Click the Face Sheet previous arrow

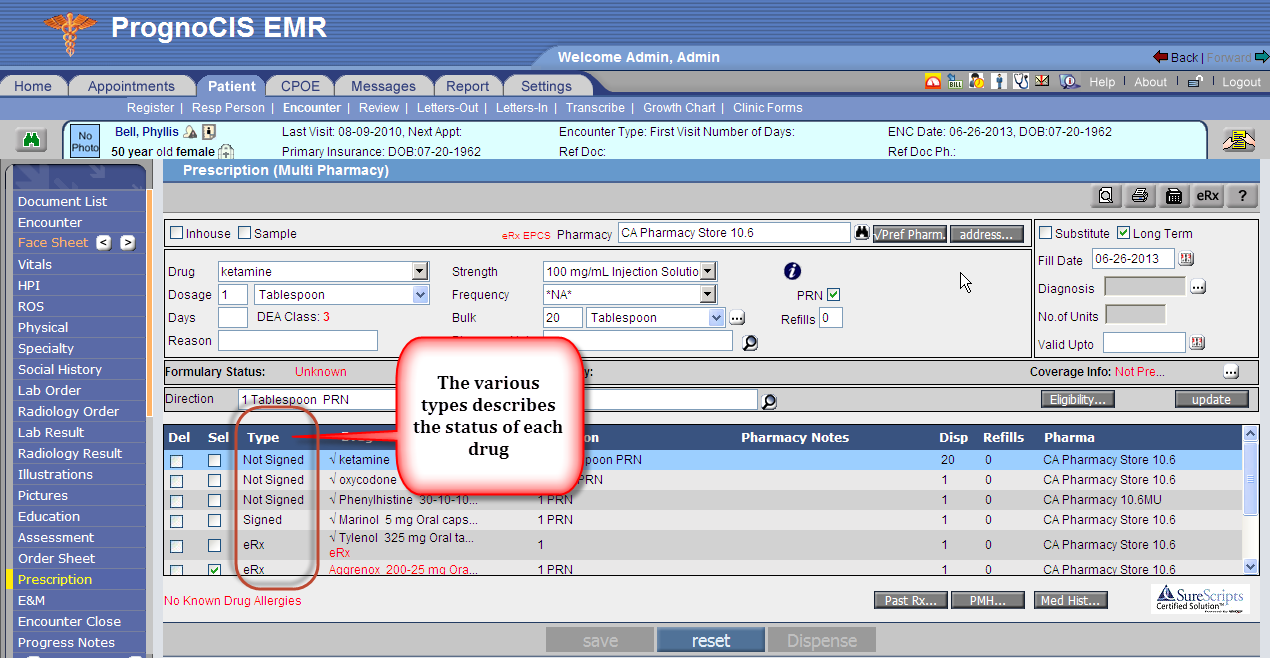coord(104,243)
